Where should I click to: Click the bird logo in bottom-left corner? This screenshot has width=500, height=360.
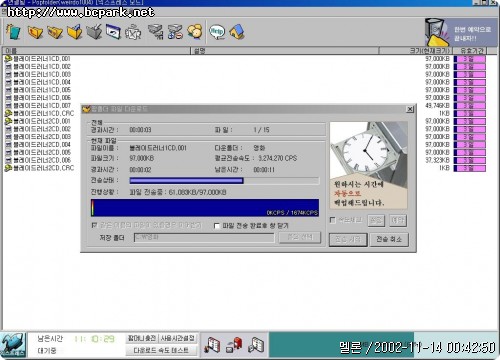[13, 345]
